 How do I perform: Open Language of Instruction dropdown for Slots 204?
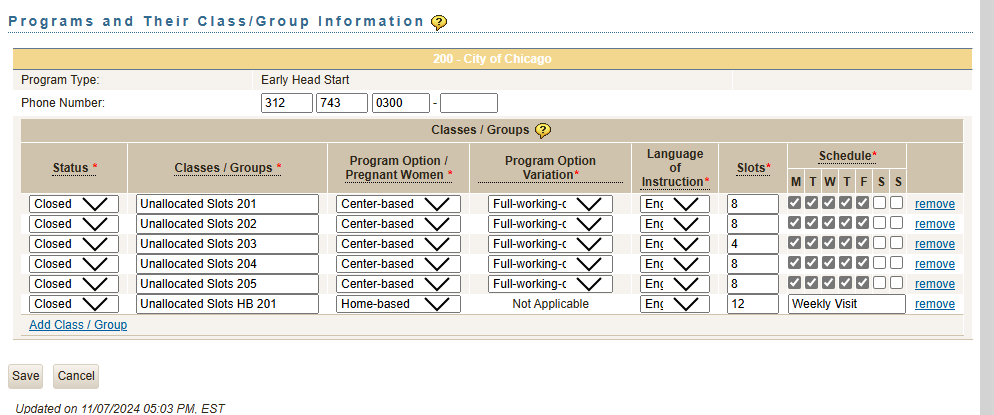[675, 264]
